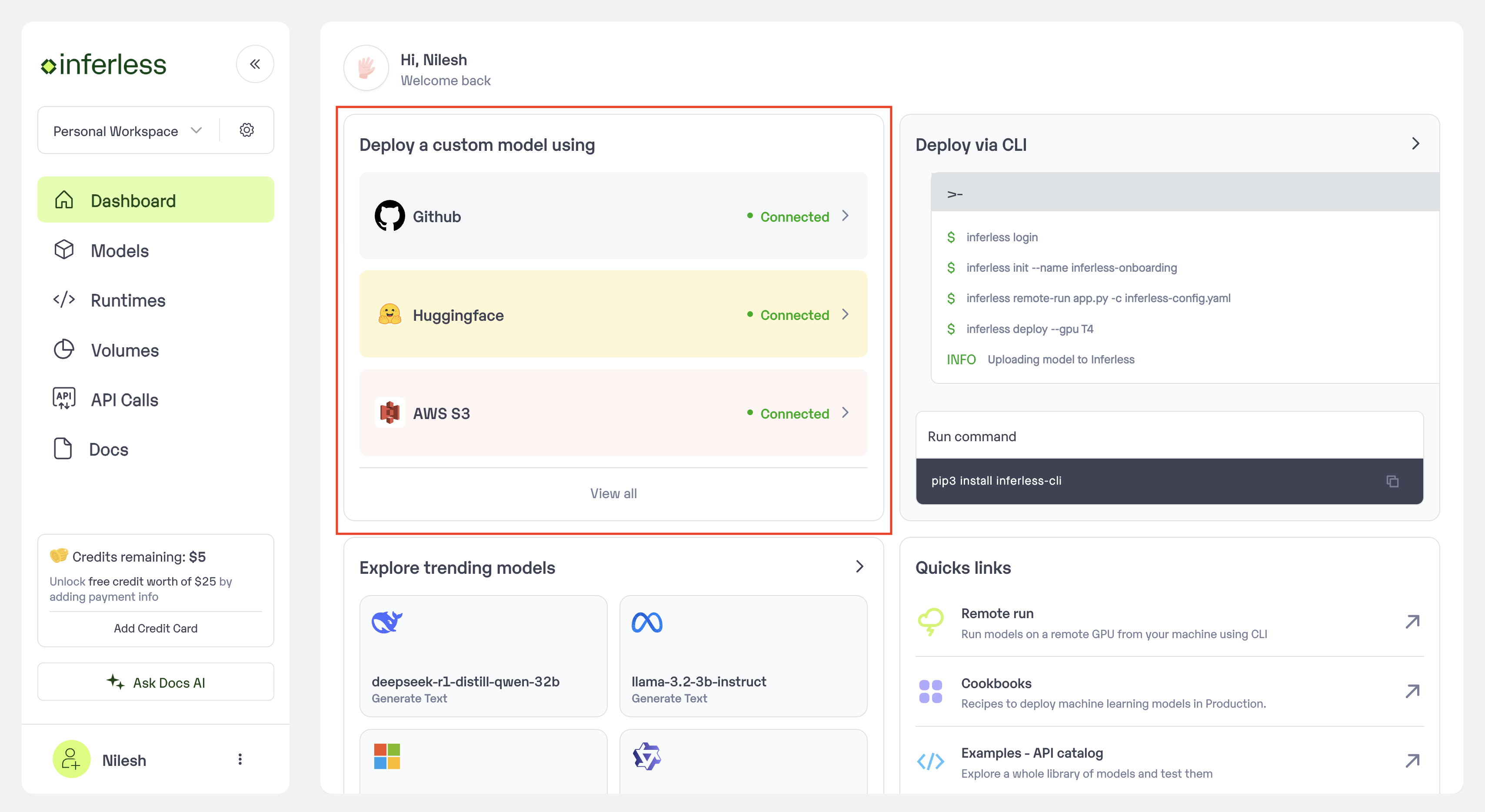Copy the pip3 install command
Image resolution: width=1485 pixels, height=812 pixels.
[x=1392, y=481]
